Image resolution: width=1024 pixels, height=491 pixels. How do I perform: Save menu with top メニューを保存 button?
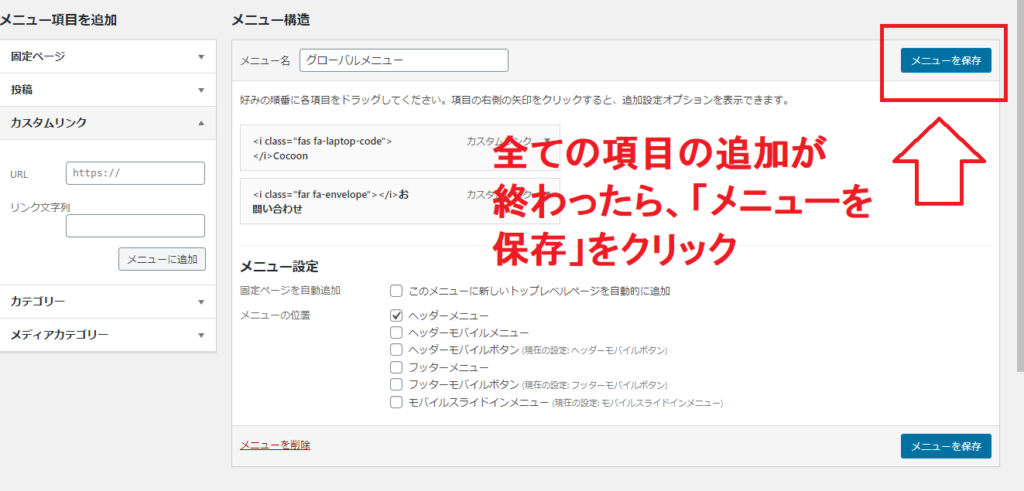click(x=946, y=60)
